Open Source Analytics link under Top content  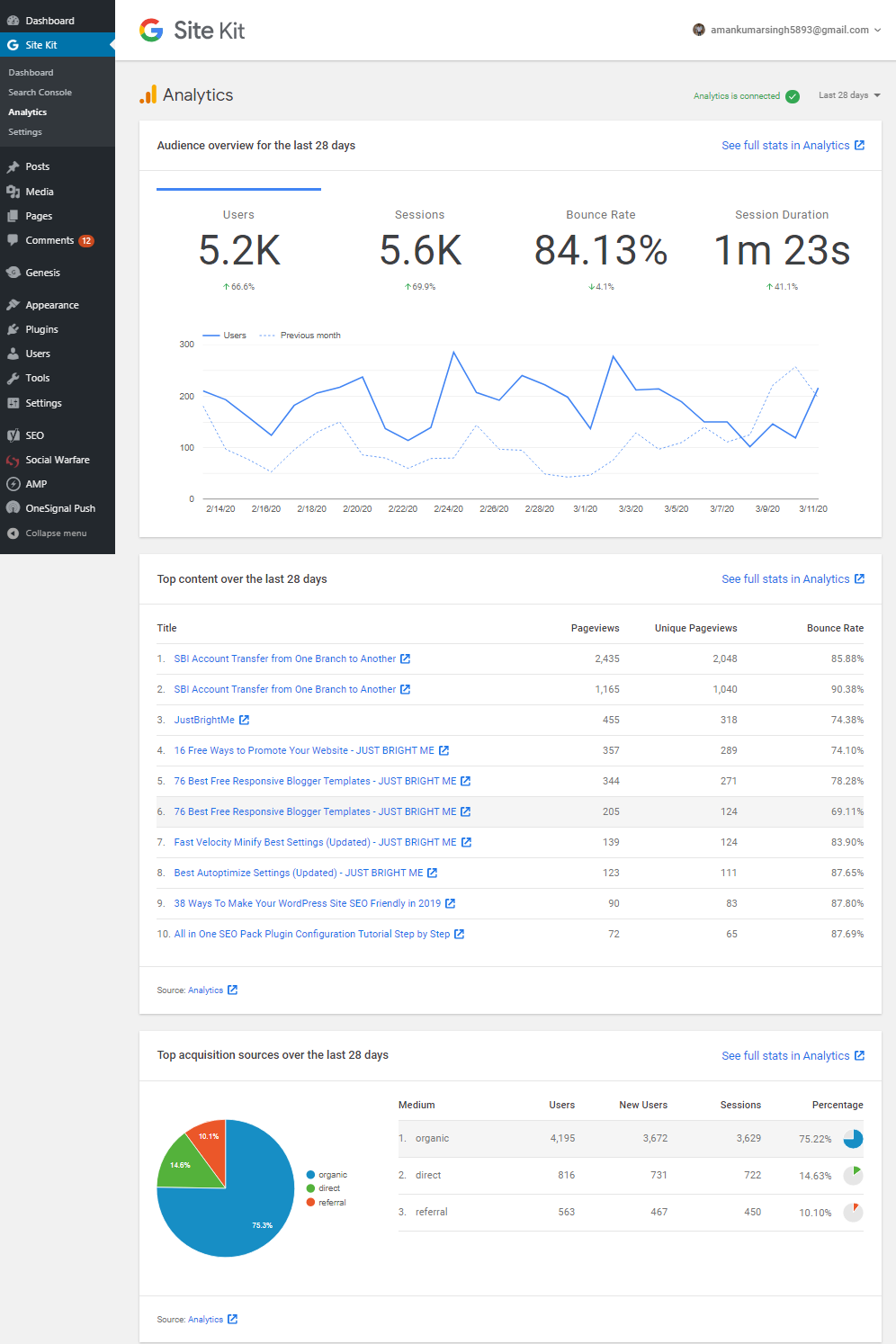(212, 990)
